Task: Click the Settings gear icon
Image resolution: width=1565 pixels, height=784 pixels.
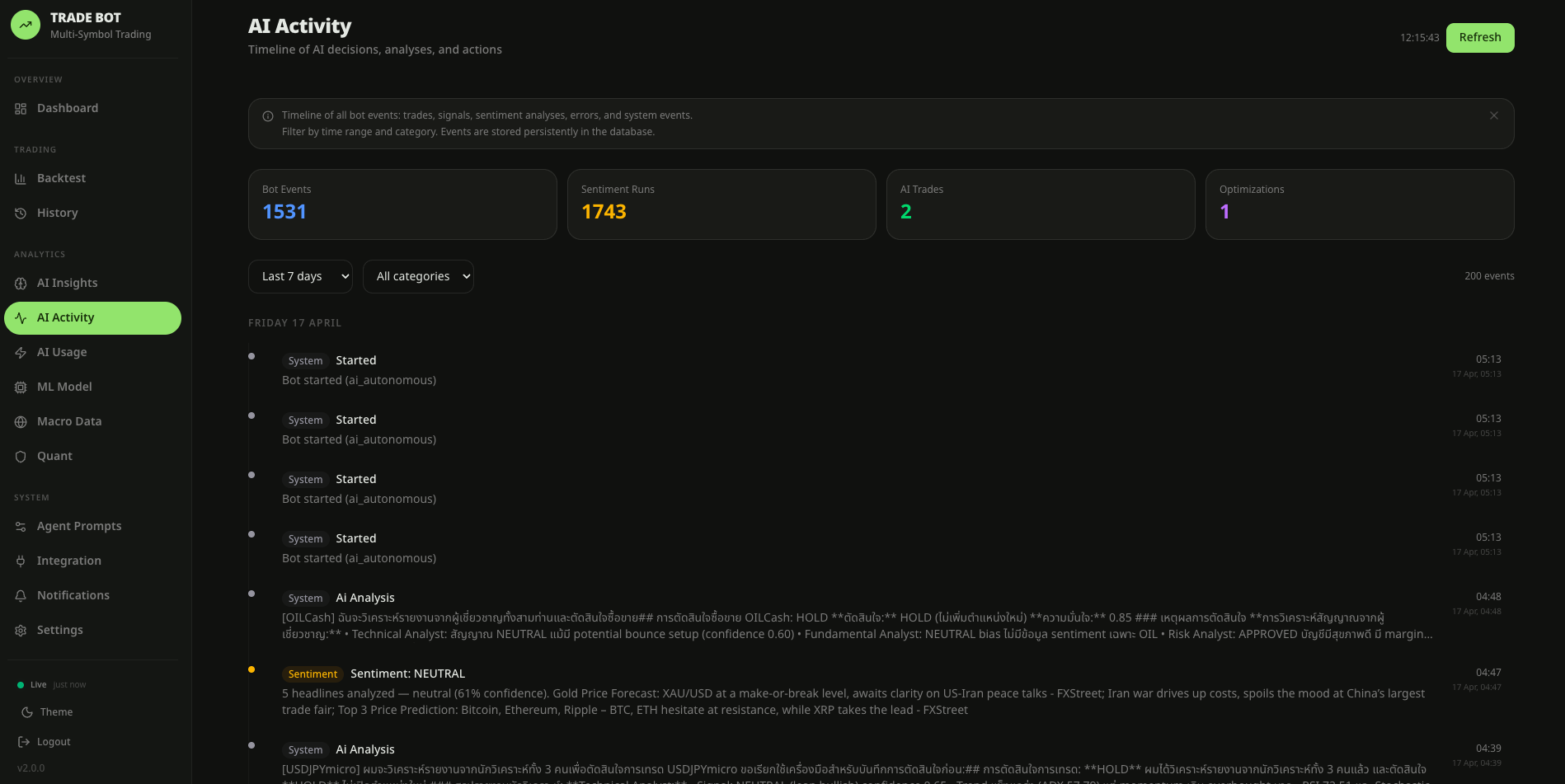Action: pyautogui.click(x=21, y=631)
